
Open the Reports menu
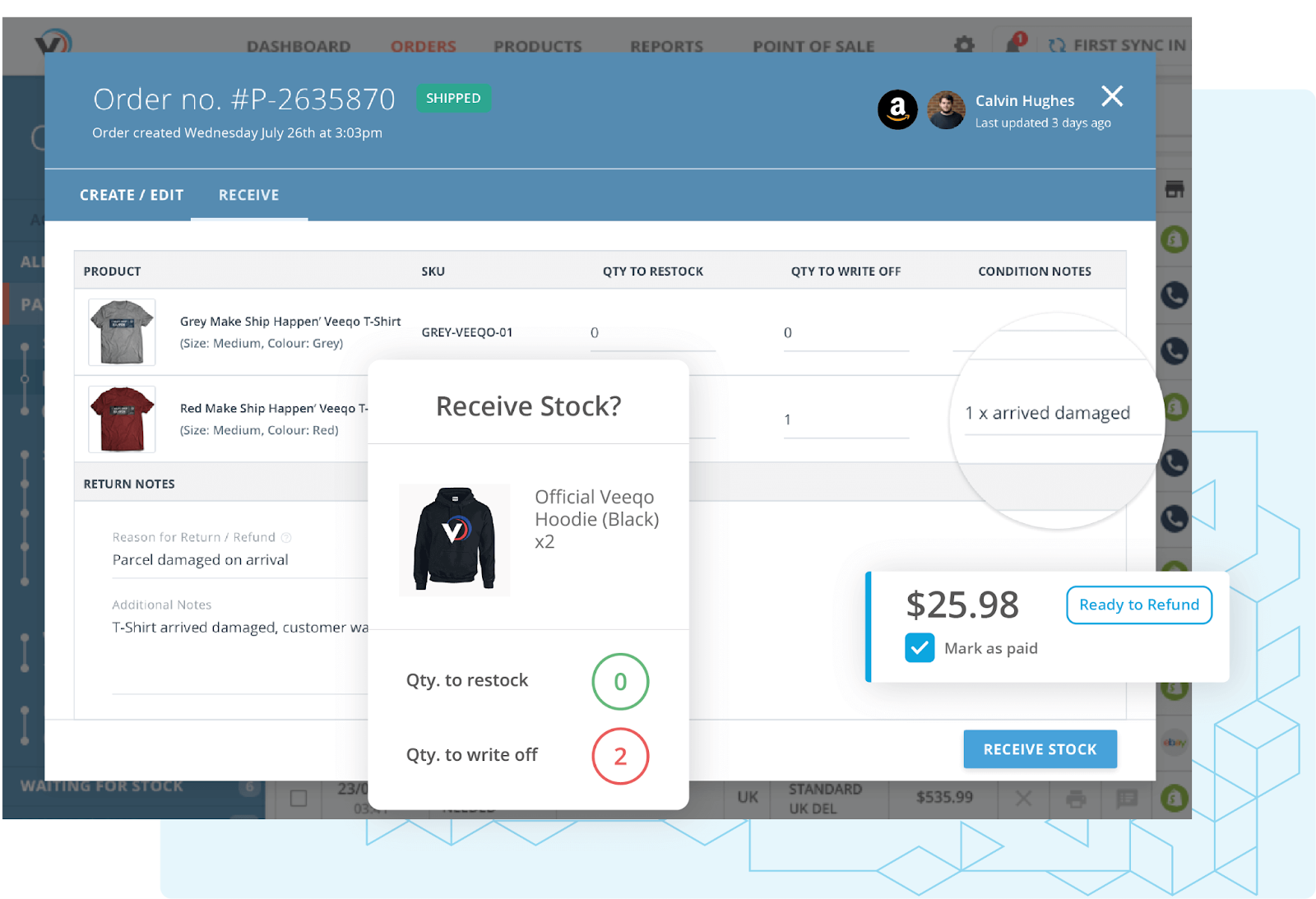click(x=667, y=46)
